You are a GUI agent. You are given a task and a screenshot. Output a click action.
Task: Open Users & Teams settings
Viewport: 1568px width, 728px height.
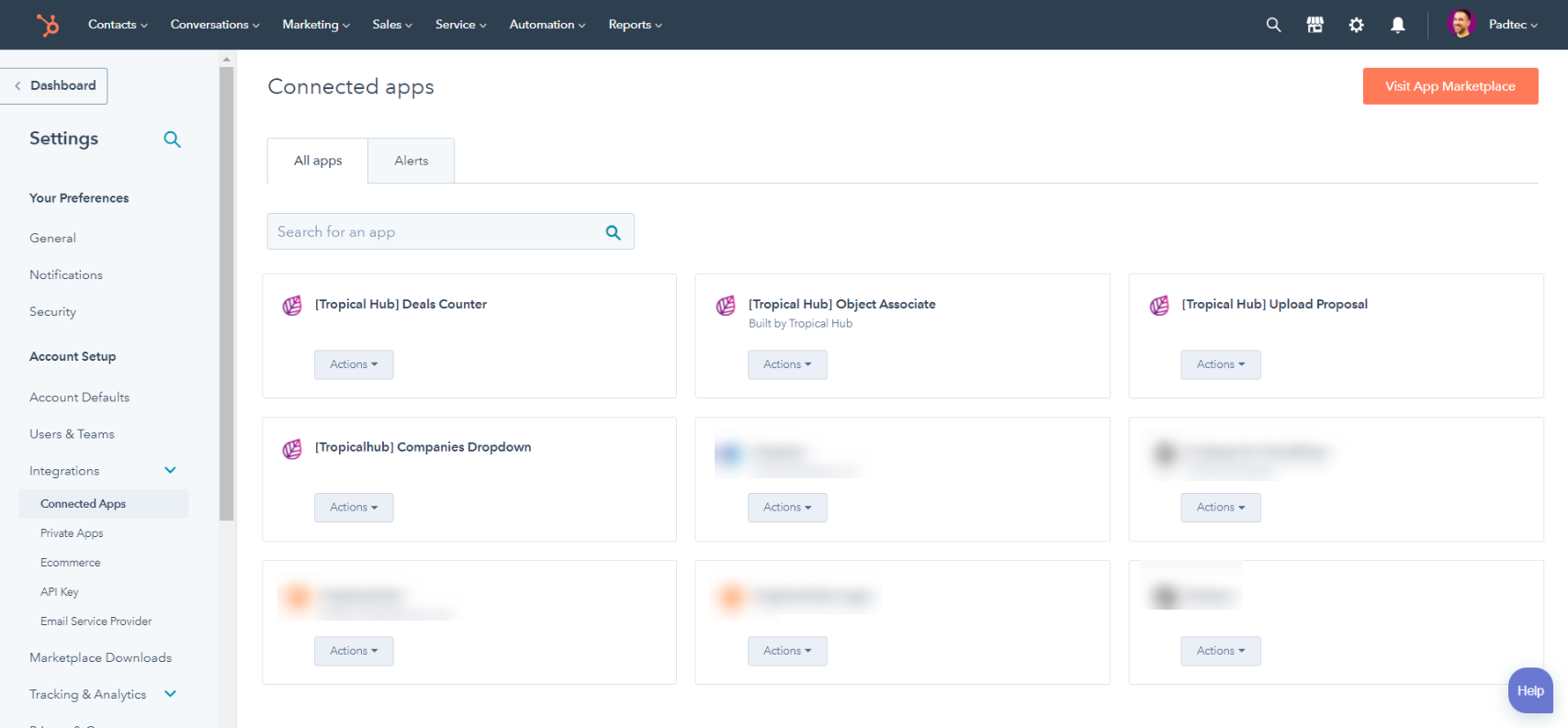pos(72,434)
